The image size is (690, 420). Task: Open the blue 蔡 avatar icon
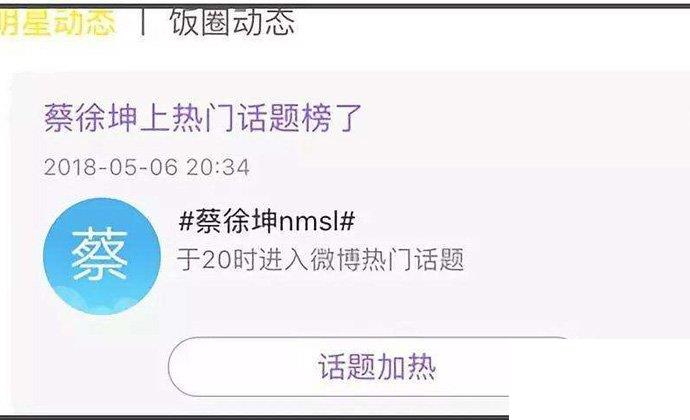pos(102,256)
